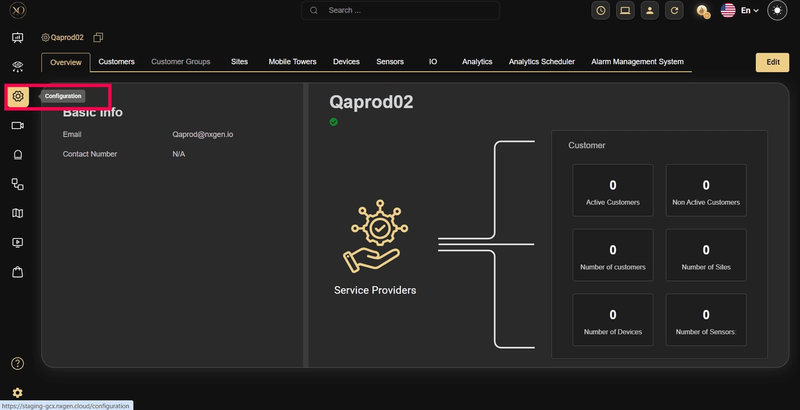Open Configuration gear in sidebar
This screenshot has height=410, width=800.
tap(18, 96)
